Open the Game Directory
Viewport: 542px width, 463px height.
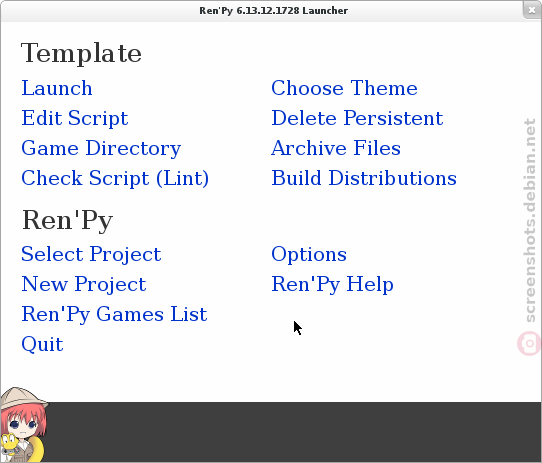[x=101, y=149]
